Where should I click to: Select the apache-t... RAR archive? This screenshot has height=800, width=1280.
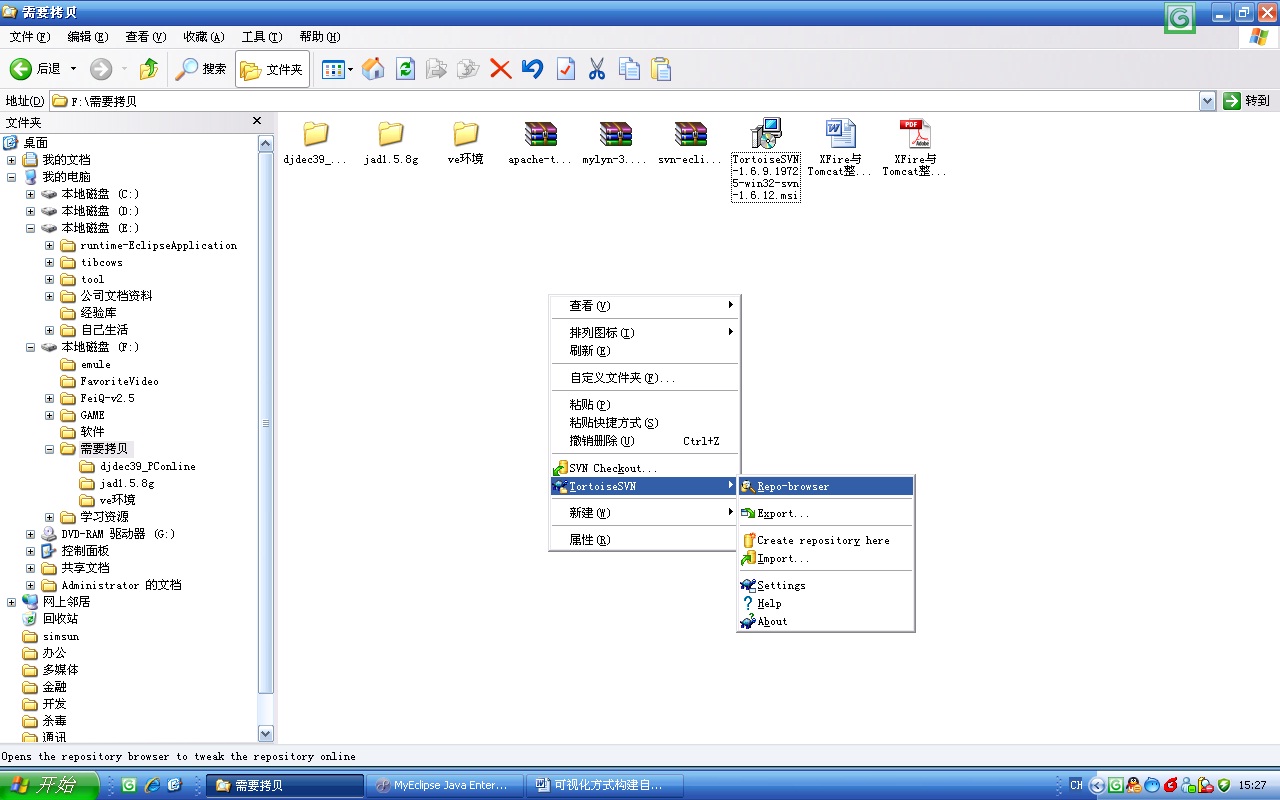[540, 142]
